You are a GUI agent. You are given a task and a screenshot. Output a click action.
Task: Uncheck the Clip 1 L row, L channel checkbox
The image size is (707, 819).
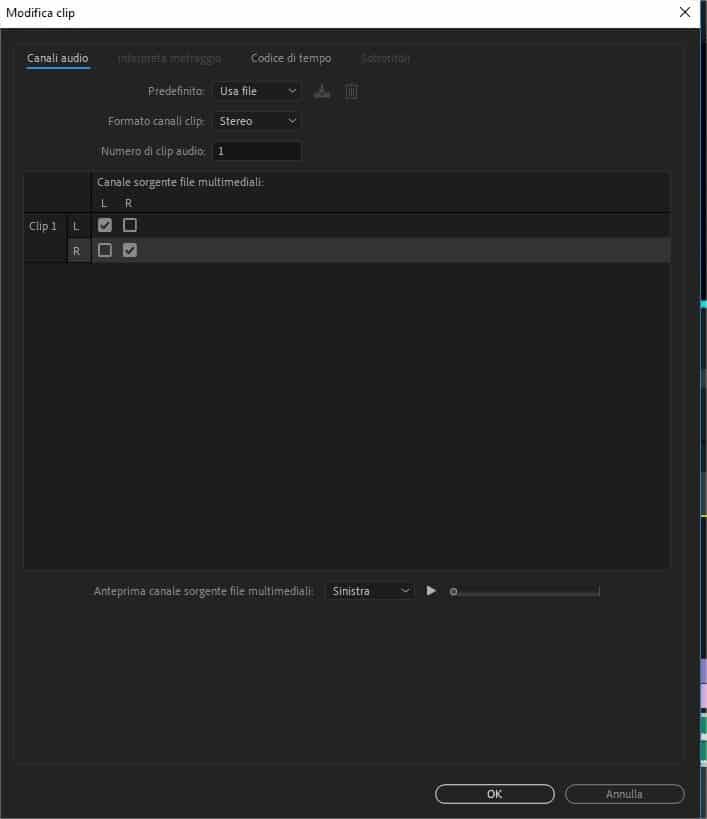105,225
